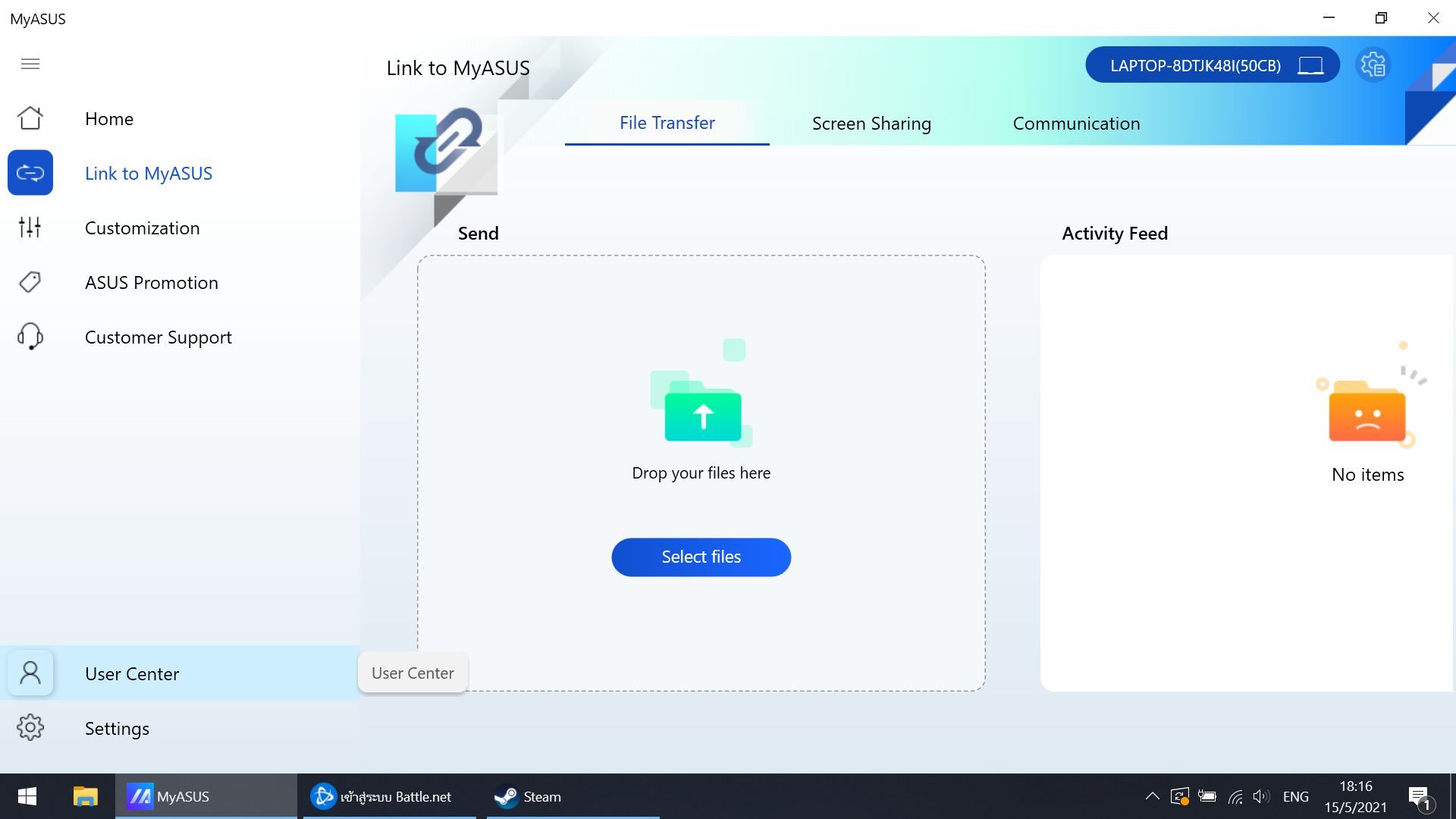The image size is (1456, 819).
Task: Switch to the Communication tab
Action: click(1076, 124)
